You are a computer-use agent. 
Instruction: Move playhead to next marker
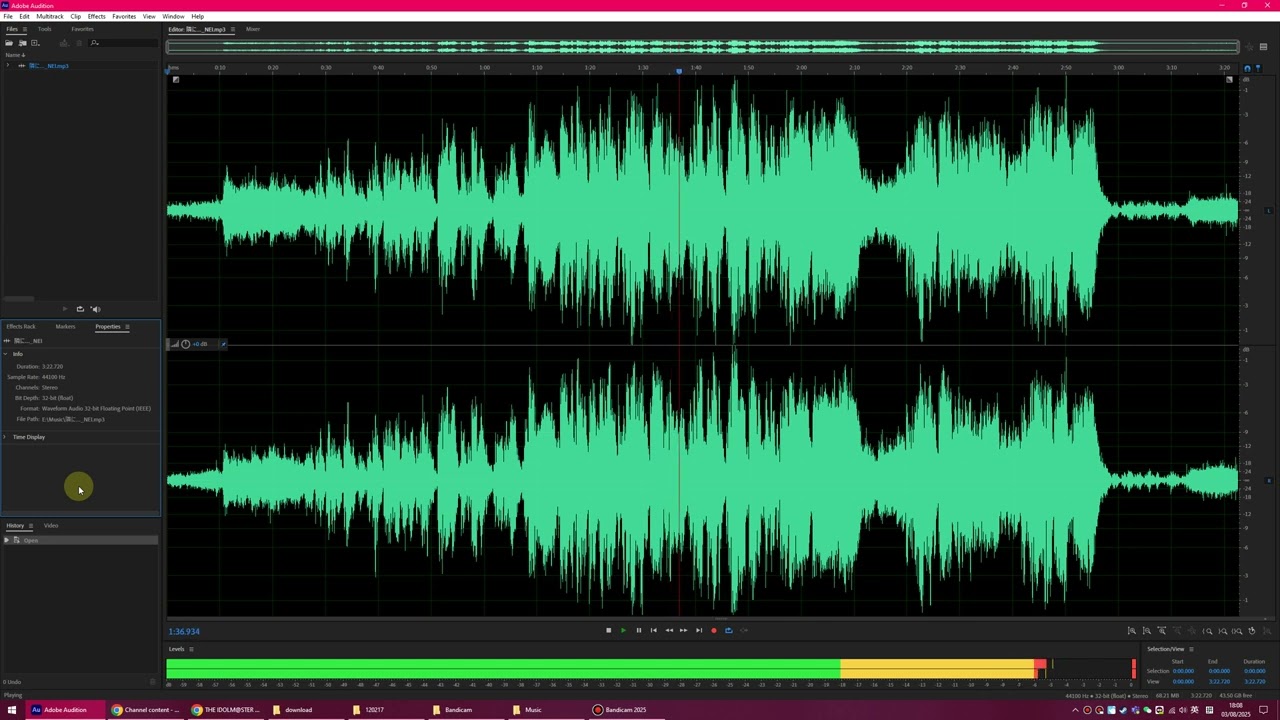(x=698, y=630)
